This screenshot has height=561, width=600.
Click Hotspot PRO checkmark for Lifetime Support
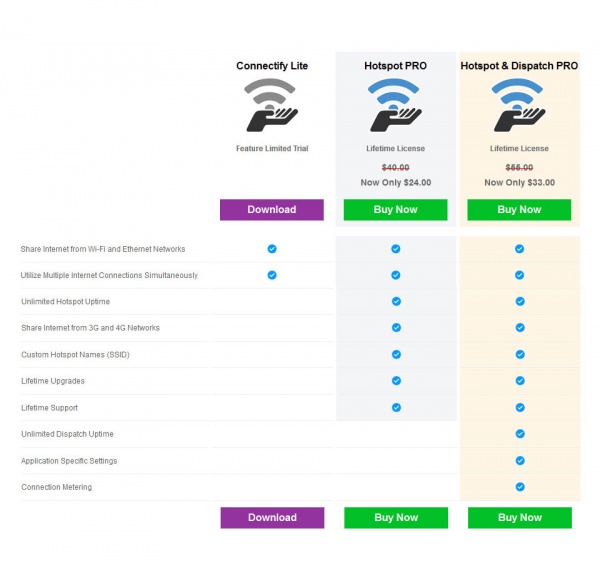(396, 407)
